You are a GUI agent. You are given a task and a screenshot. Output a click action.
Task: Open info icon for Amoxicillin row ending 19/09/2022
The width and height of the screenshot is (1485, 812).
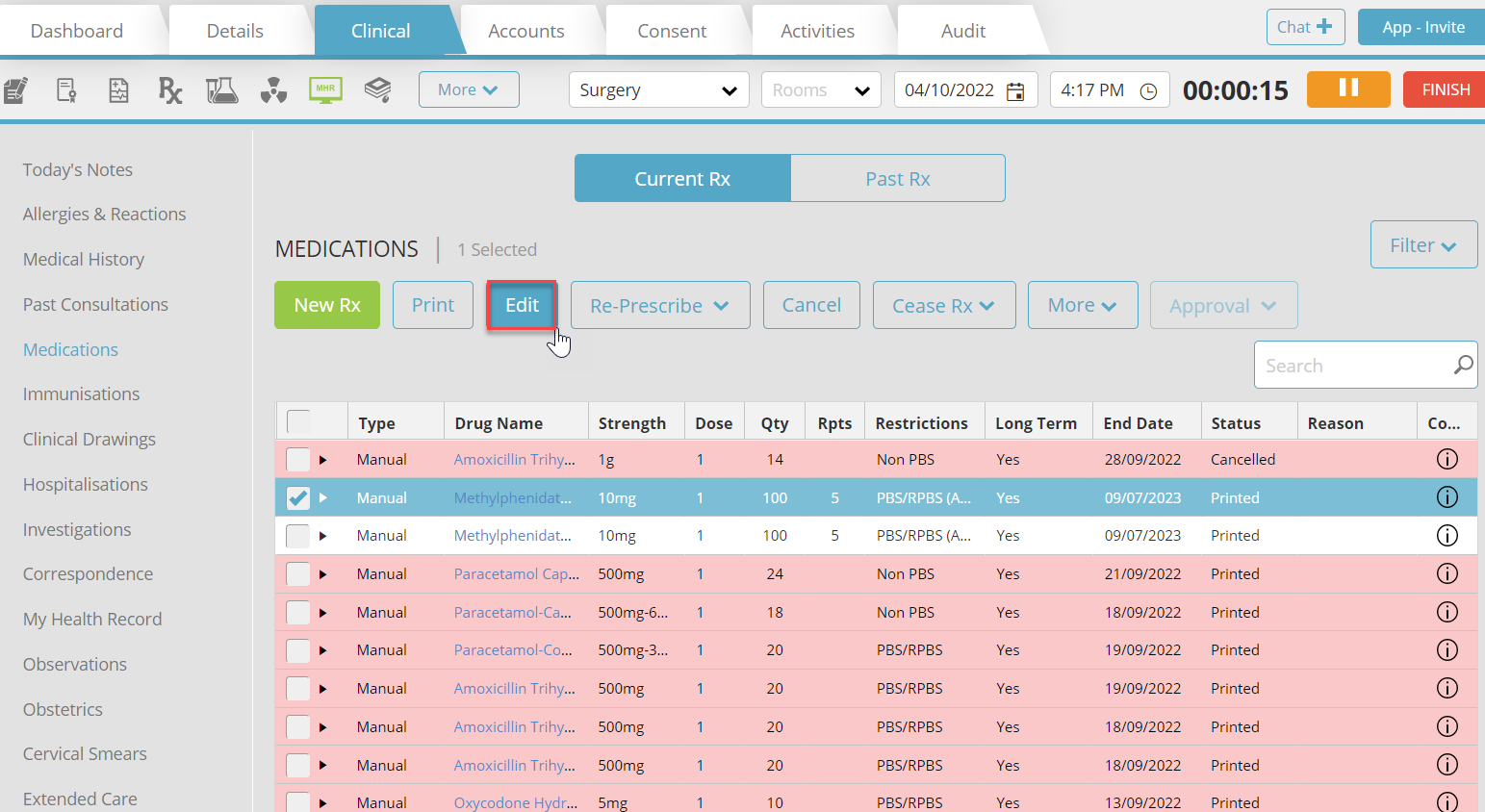pyautogui.click(x=1447, y=688)
